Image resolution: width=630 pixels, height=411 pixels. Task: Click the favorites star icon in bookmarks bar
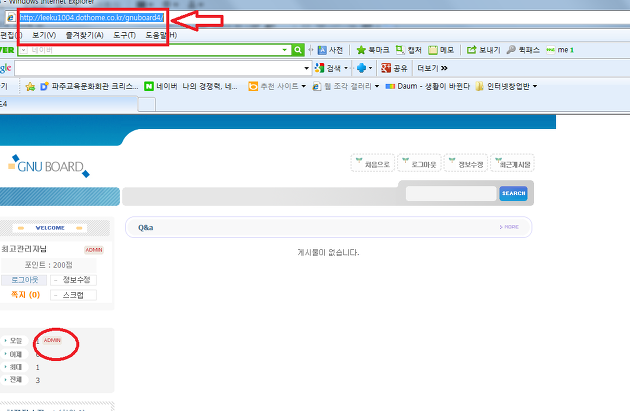click(x=30, y=86)
